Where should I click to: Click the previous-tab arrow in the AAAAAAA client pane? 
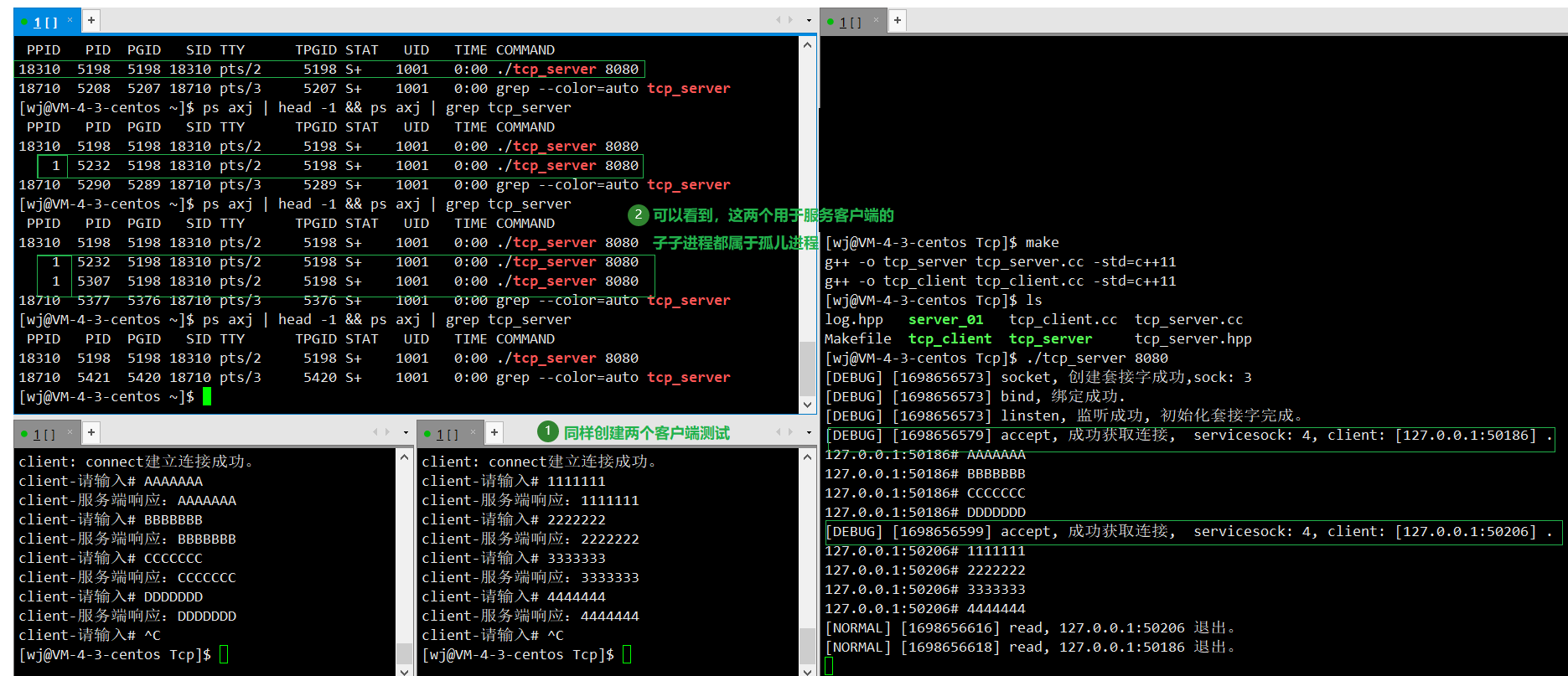click(x=375, y=431)
